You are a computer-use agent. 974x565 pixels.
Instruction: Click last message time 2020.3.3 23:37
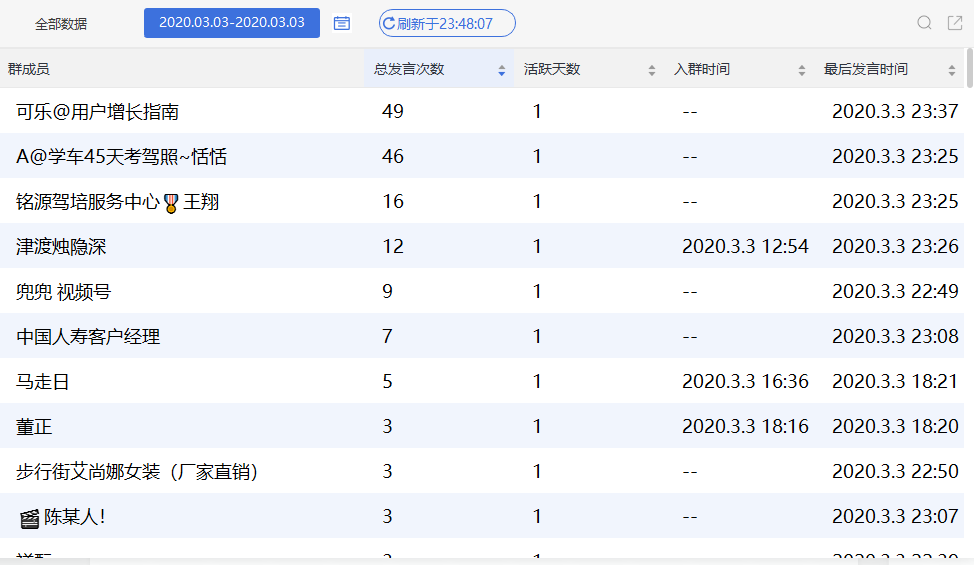895,111
